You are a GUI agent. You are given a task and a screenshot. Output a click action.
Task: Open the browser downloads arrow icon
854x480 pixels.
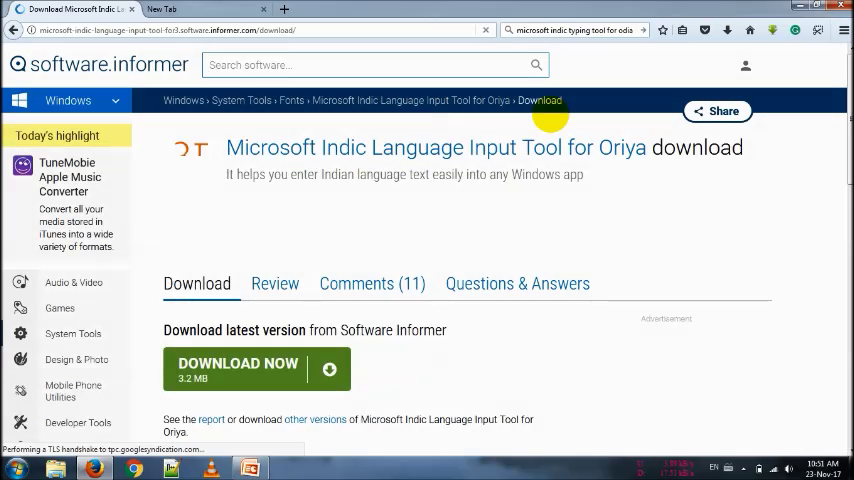tap(727, 30)
